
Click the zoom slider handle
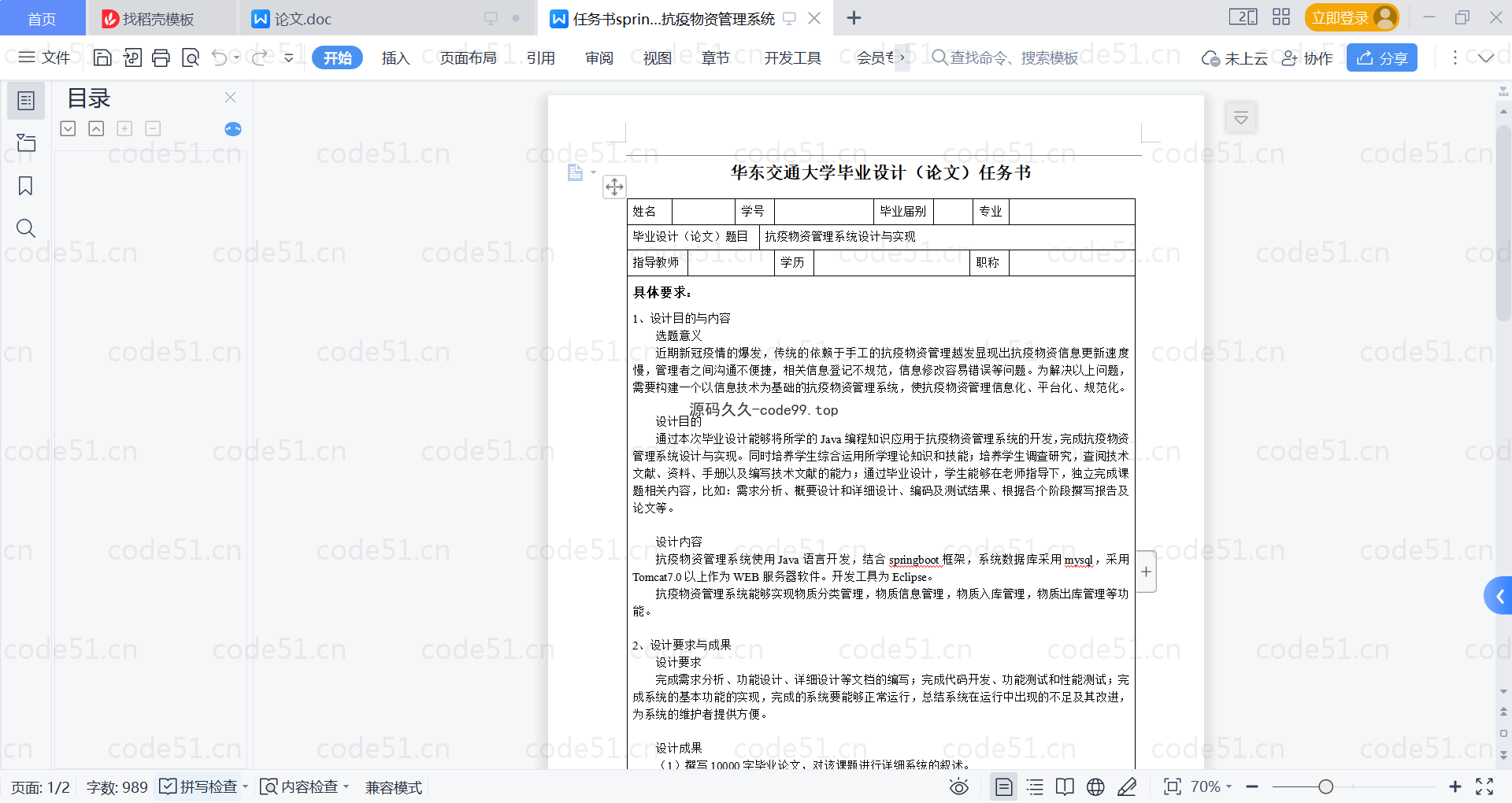pos(1326,786)
